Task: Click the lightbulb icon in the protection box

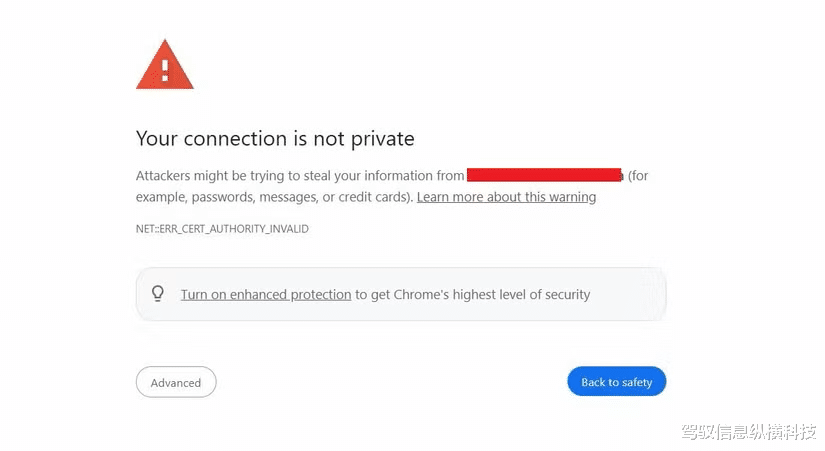Action: 158,294
